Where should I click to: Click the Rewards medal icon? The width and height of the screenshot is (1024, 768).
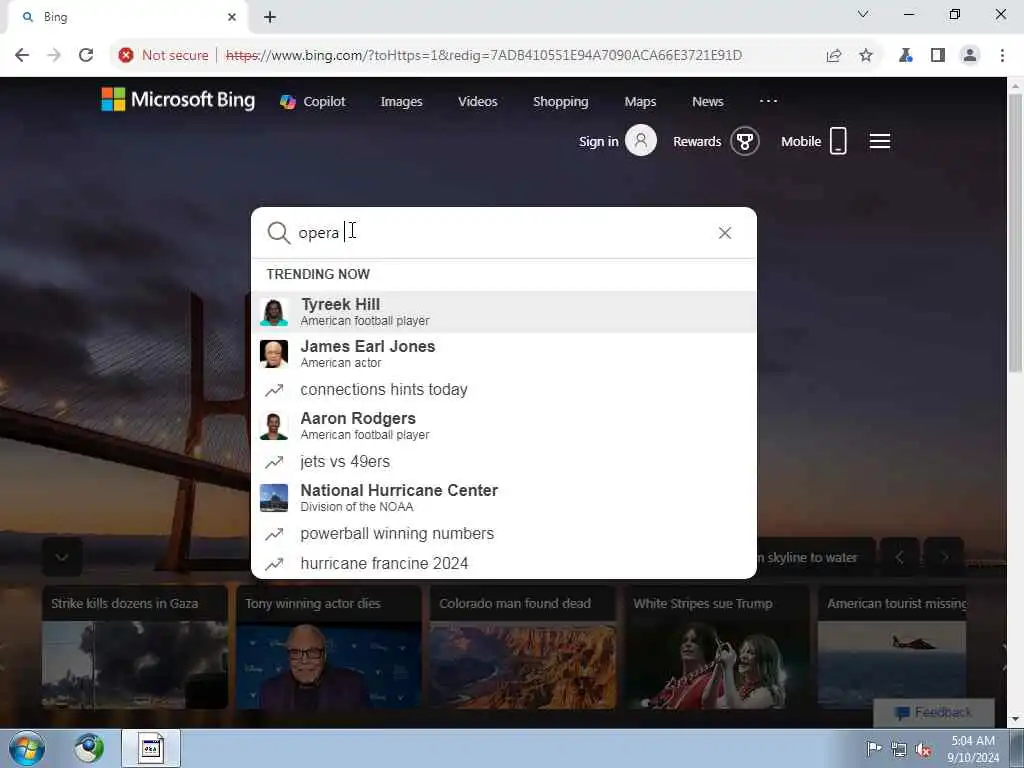tap(744, 141)
